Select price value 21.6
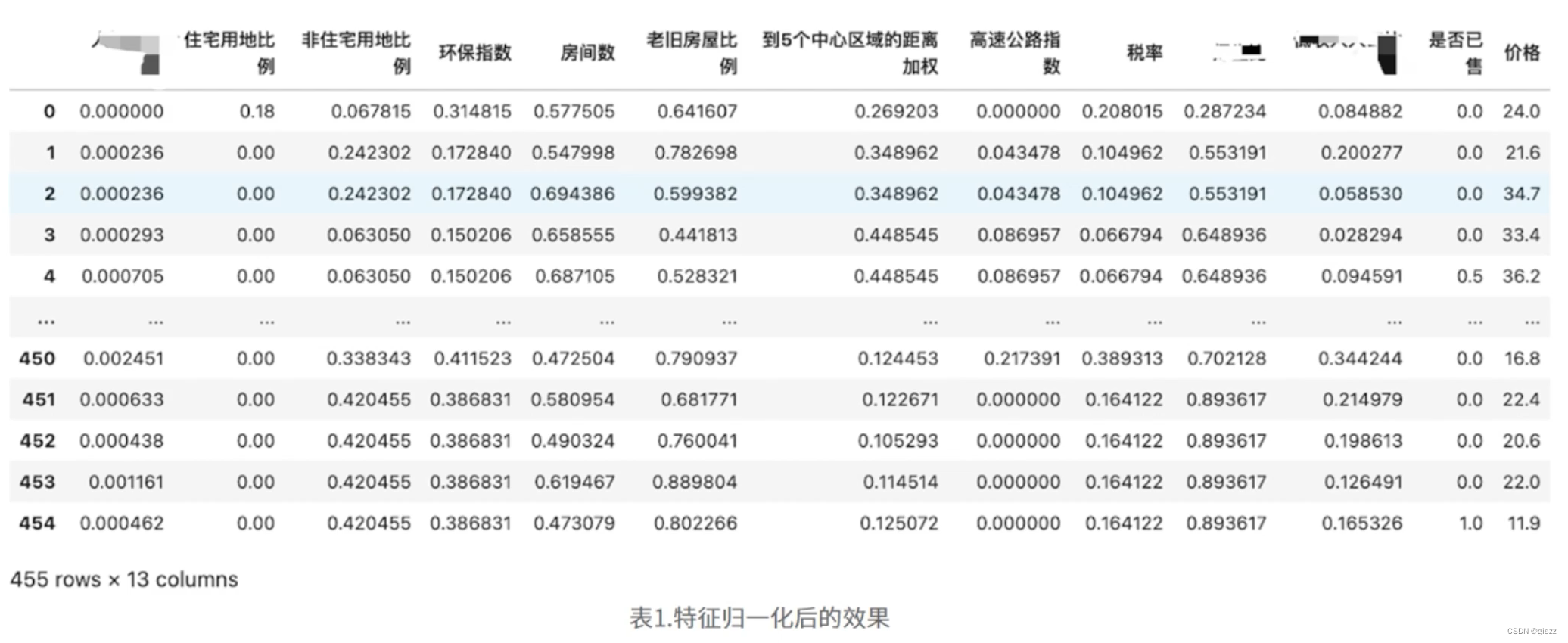Viewport: 1568px width, 643px height. [x=1523, y=153]
